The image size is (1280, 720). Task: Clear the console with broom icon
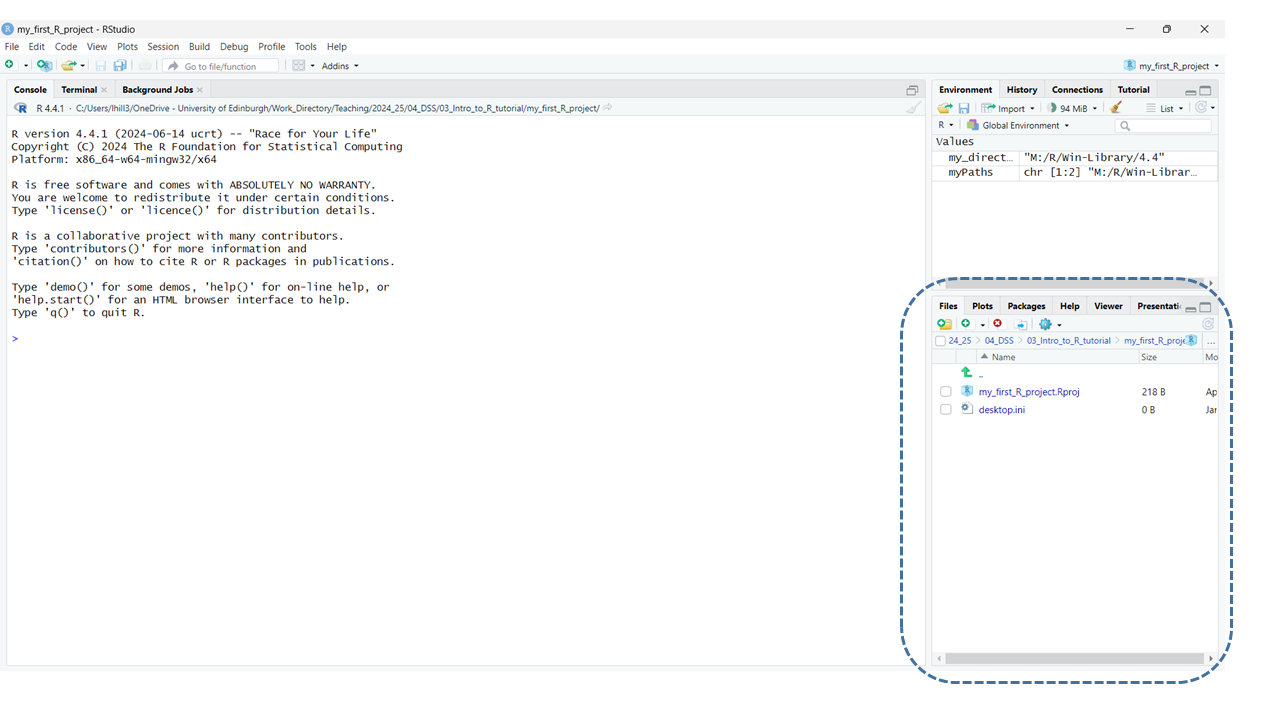point(913,108)
